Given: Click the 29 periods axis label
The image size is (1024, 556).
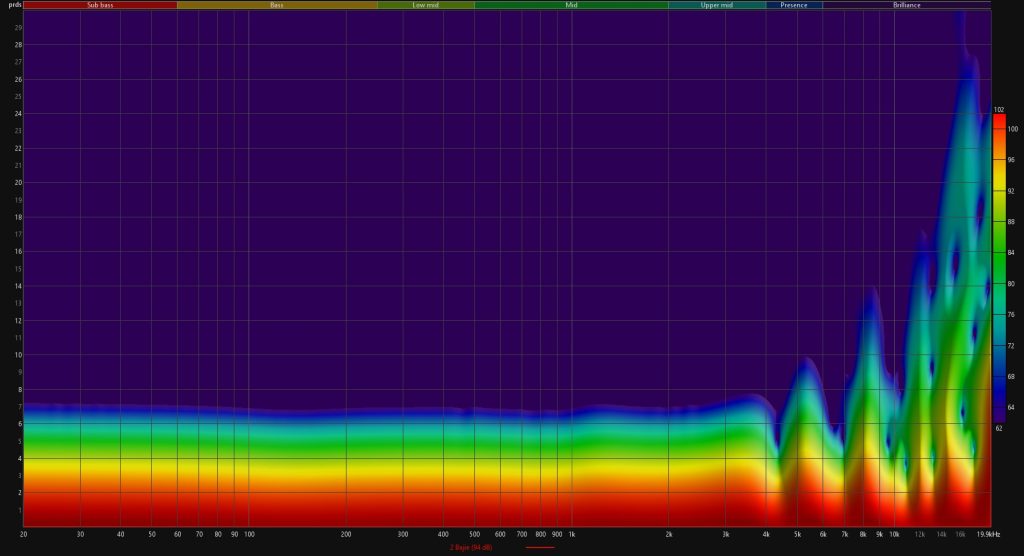Looking at the screenshot, I should coord(18,27).
